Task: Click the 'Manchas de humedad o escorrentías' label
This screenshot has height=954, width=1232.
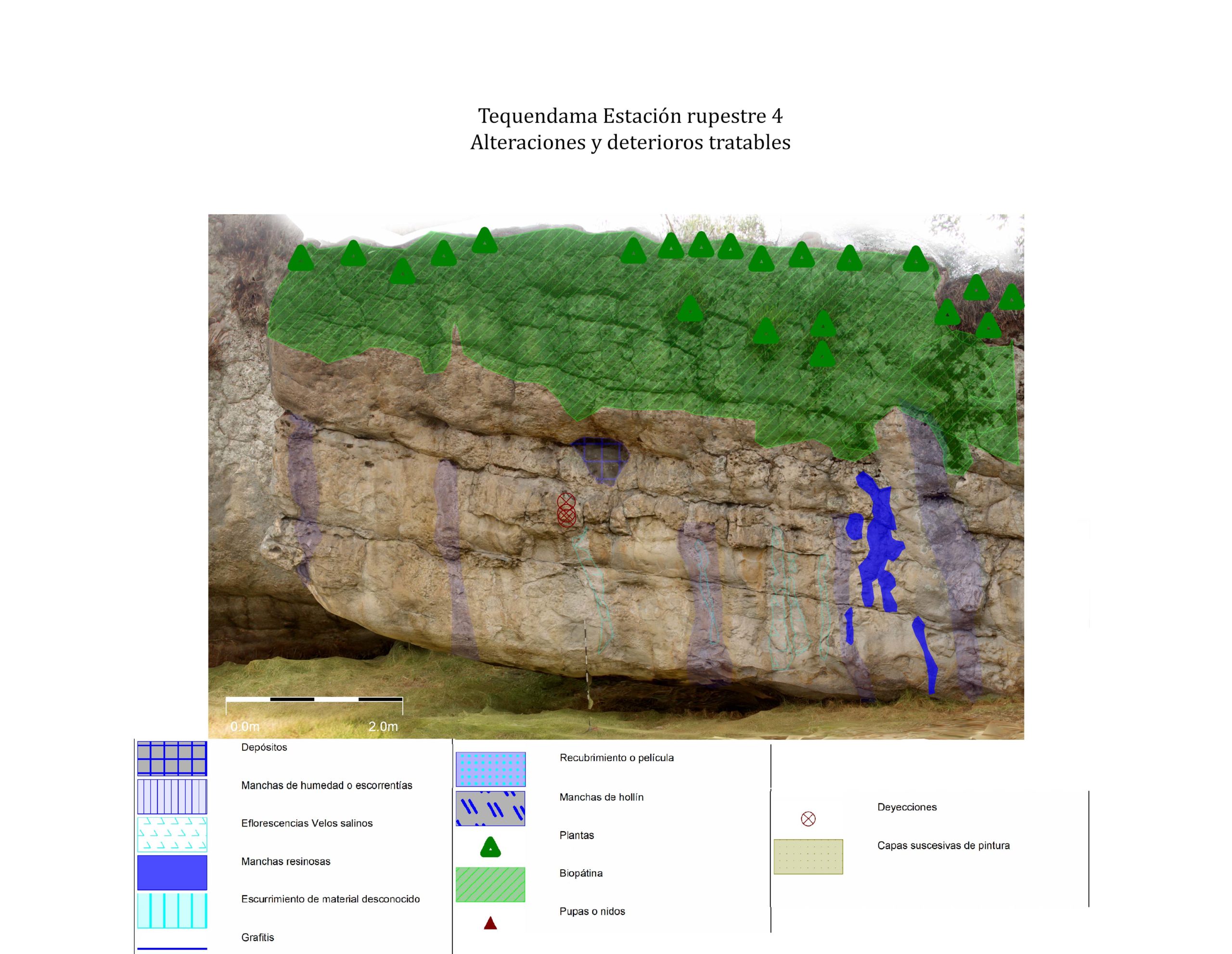Action: click(327, 786)
